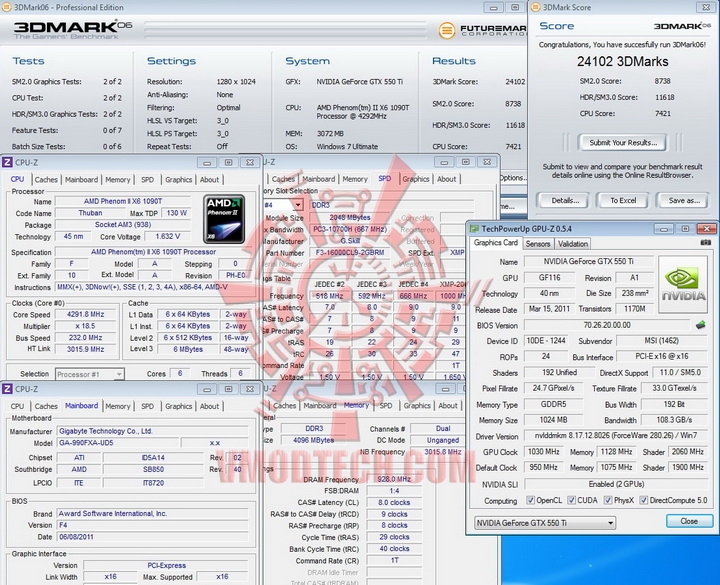Select the SPD tab in CPU-Z DRAM timings window
Image resolution: width=720 pixels, height=585 pixels.
click(x=386, y=406)
